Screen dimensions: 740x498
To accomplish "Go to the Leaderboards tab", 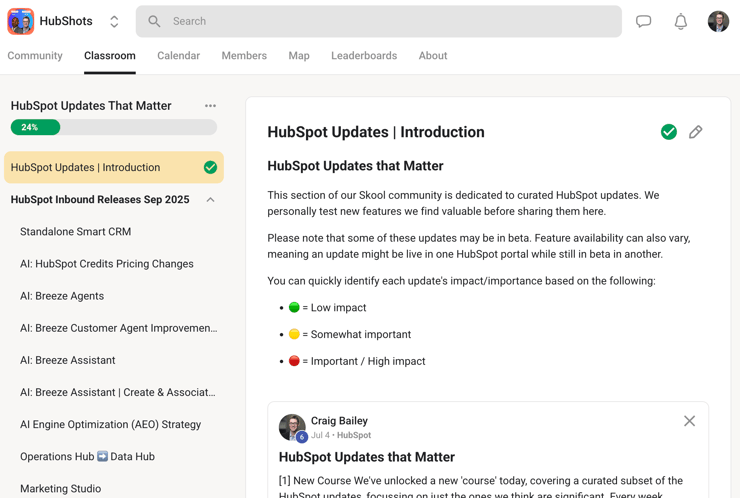I will pyautogui.click(x=364, y=56).
